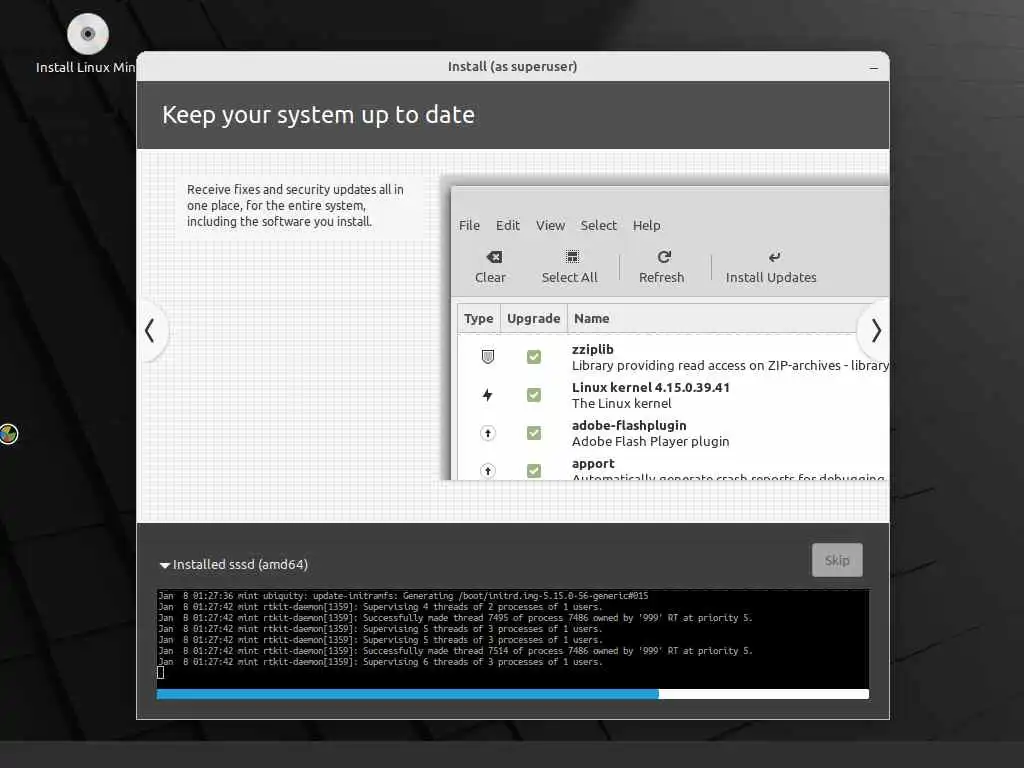1024x768 pixels.
Task: Open the File menu
Action: tap(469, 225)
